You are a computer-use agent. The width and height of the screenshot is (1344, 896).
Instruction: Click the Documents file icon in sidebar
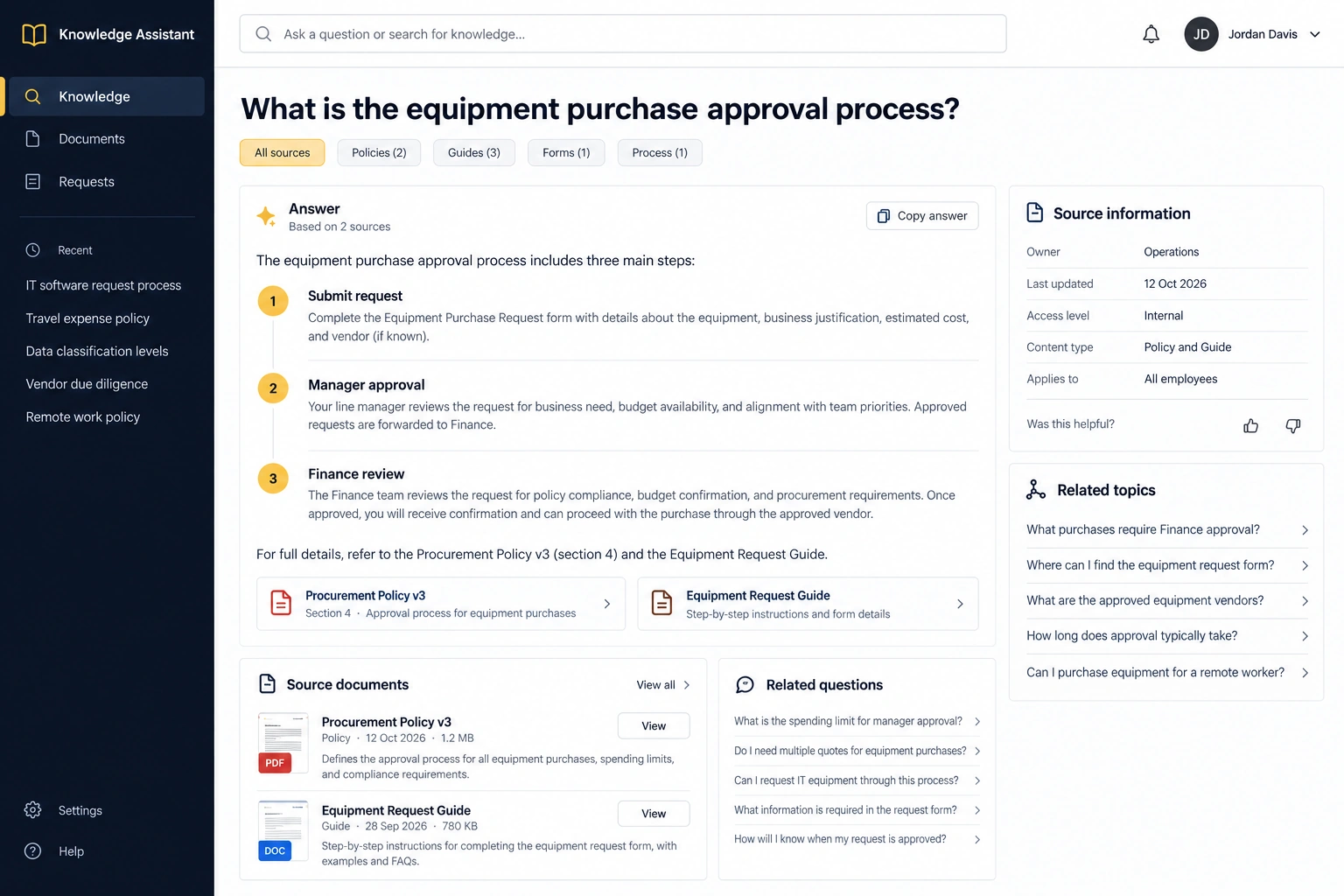[x=33, y=139]
